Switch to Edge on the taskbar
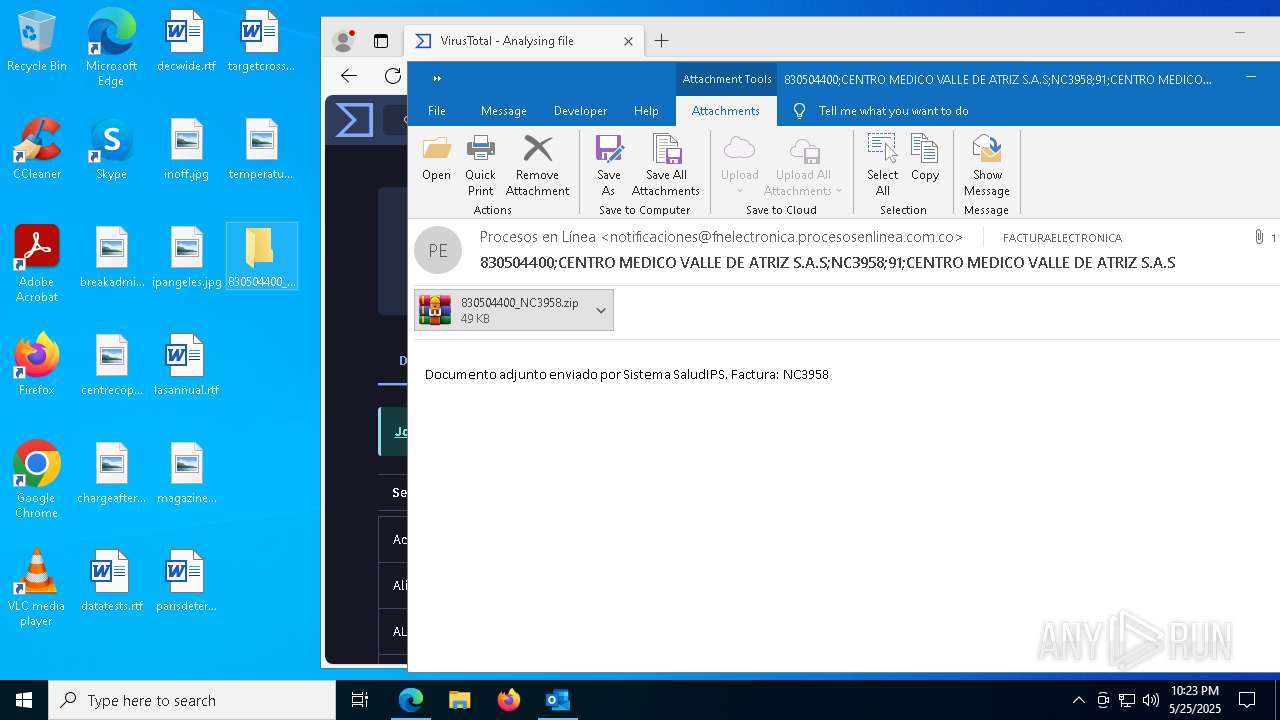The height and width of the screenshot is (720, 1280). point(411,700)
